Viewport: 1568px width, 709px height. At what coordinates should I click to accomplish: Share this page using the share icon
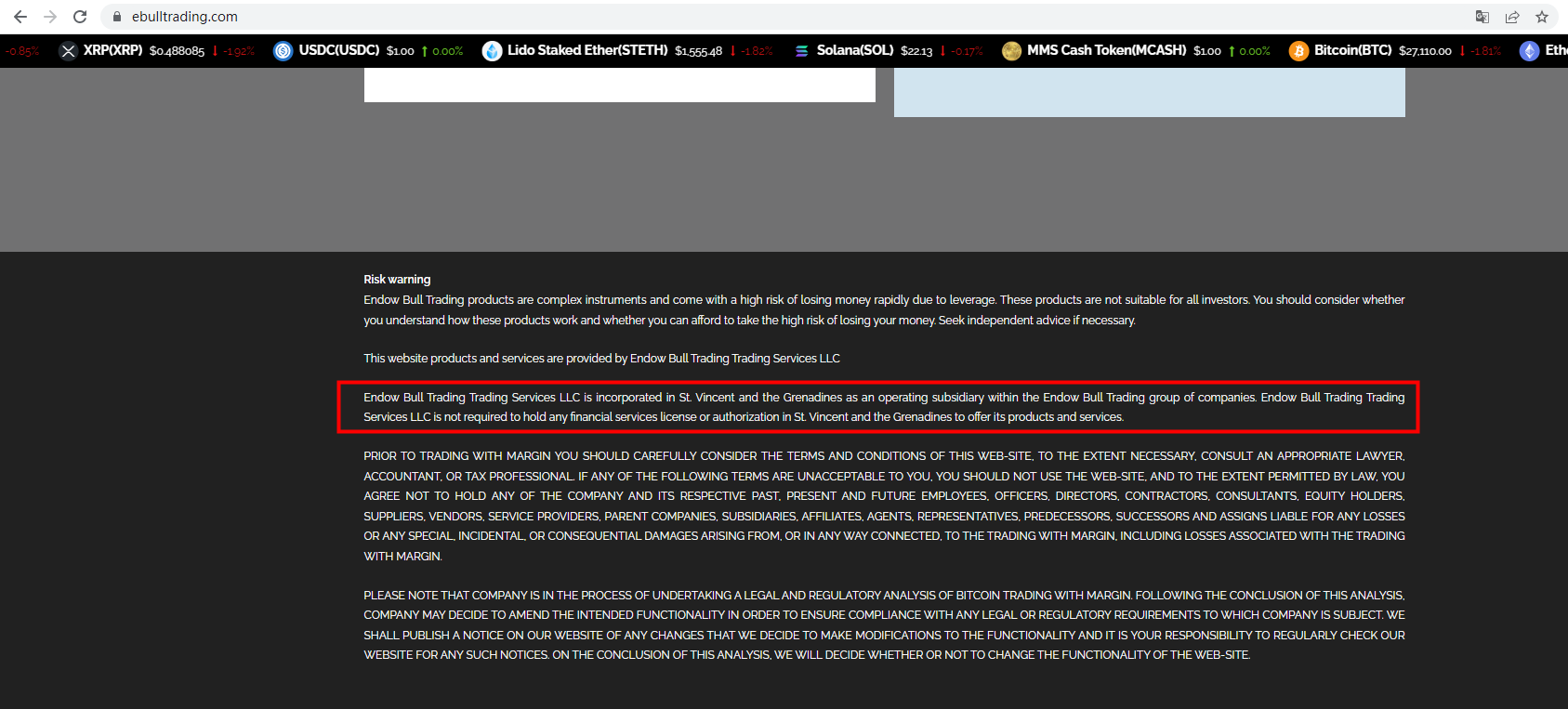tap(1512, 17)
